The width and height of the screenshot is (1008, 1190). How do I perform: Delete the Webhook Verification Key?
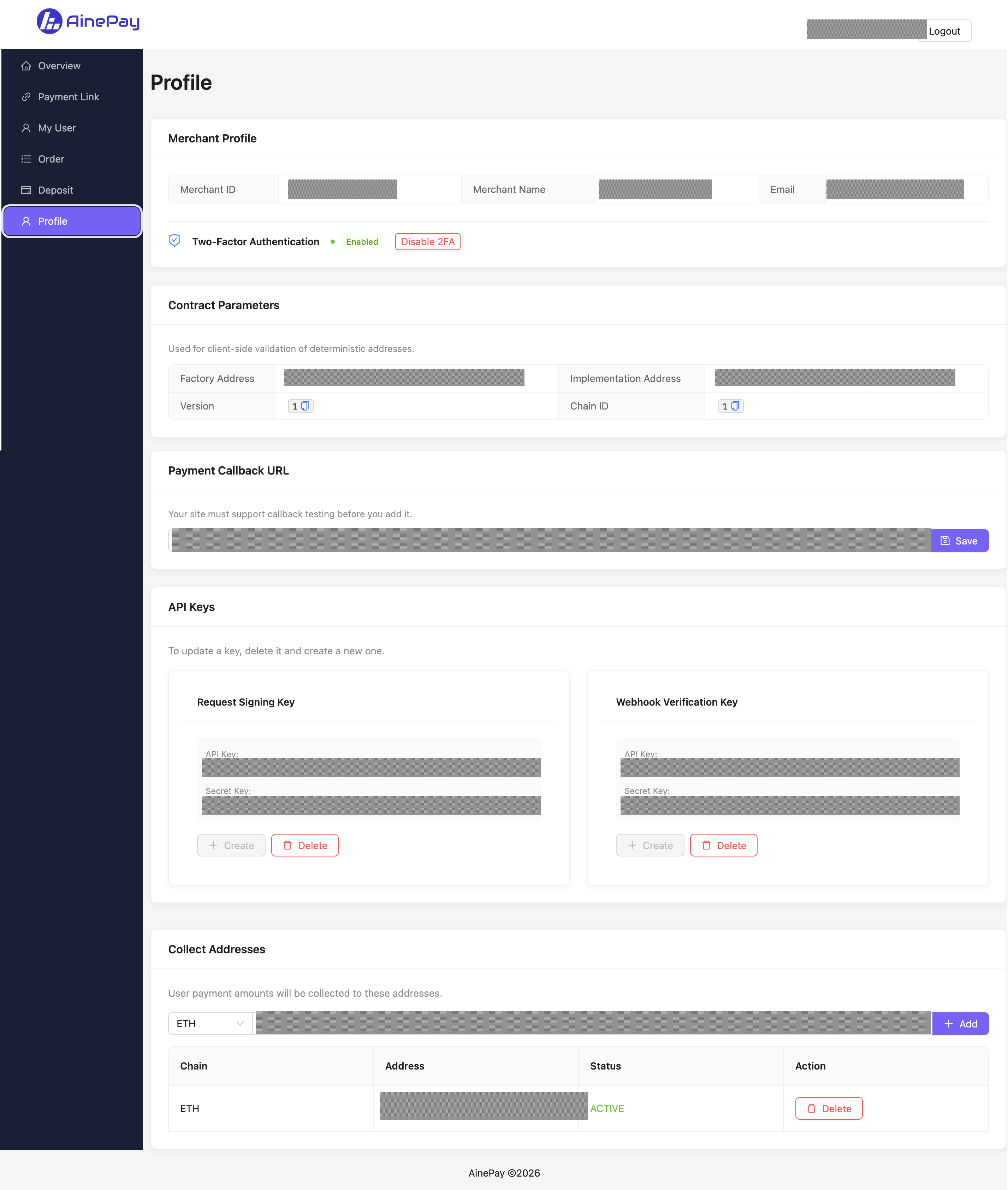point(723,846)
